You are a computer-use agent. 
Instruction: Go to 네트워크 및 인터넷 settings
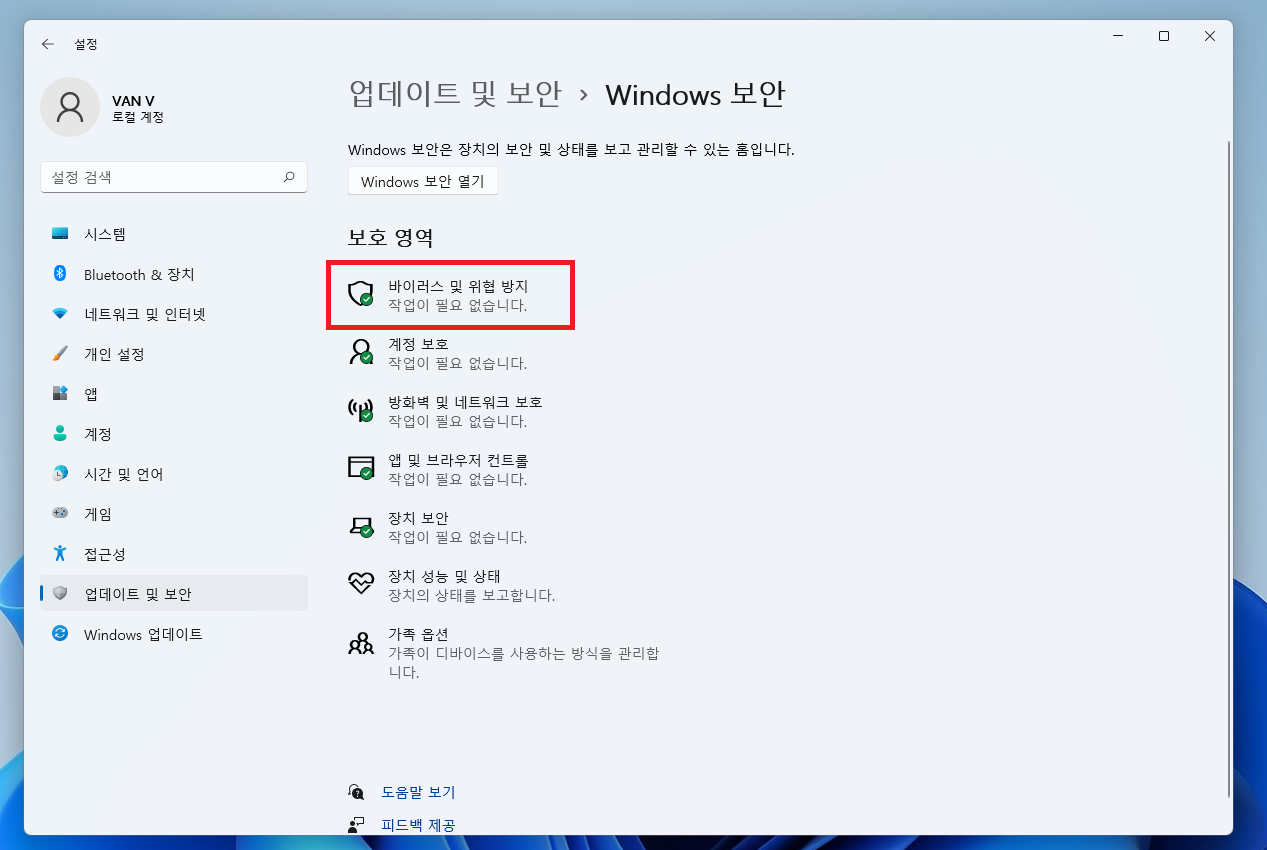click(174, 314)
